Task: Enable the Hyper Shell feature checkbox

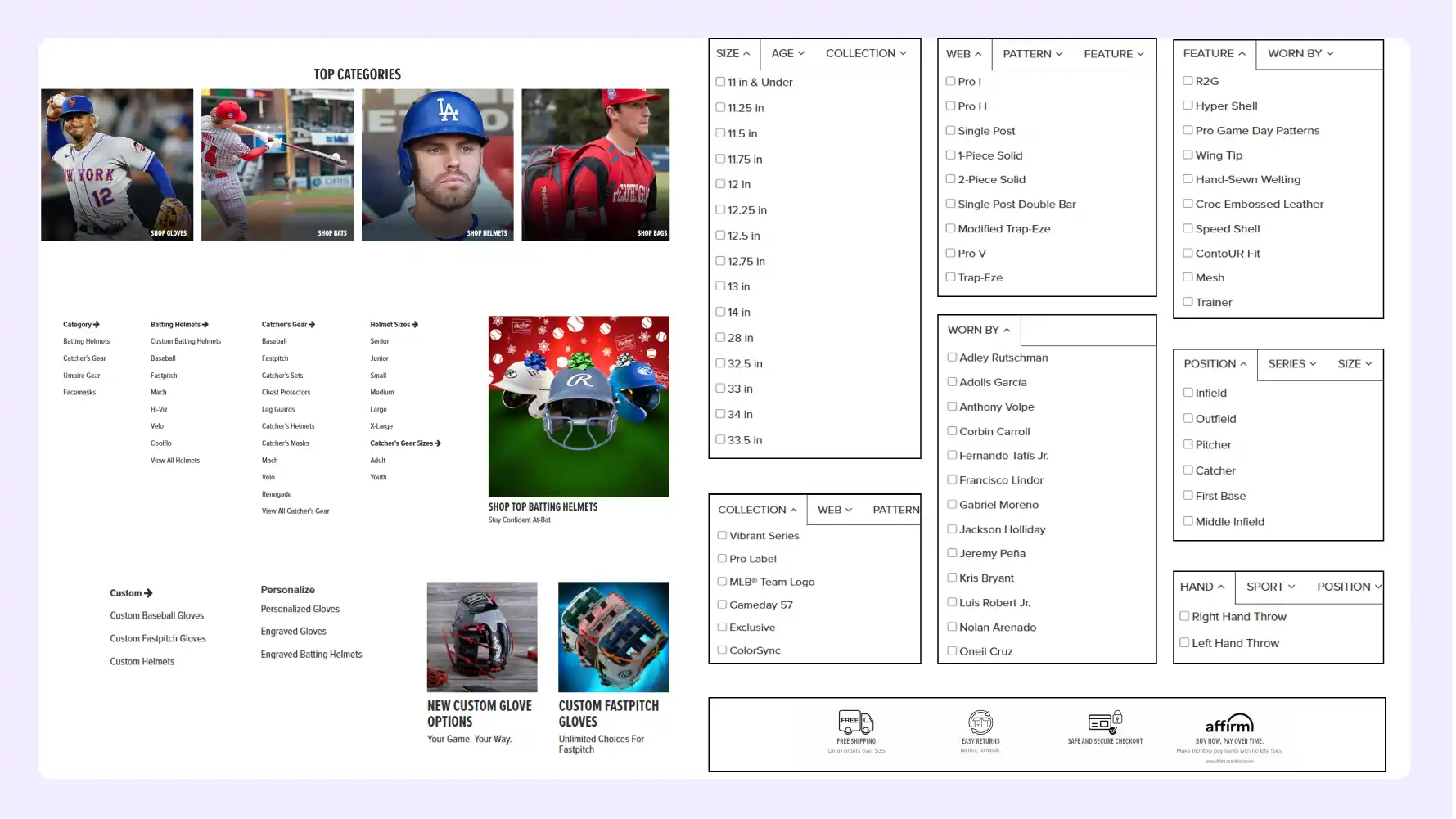Action: pyautogui.click(x=1188, y=106)
